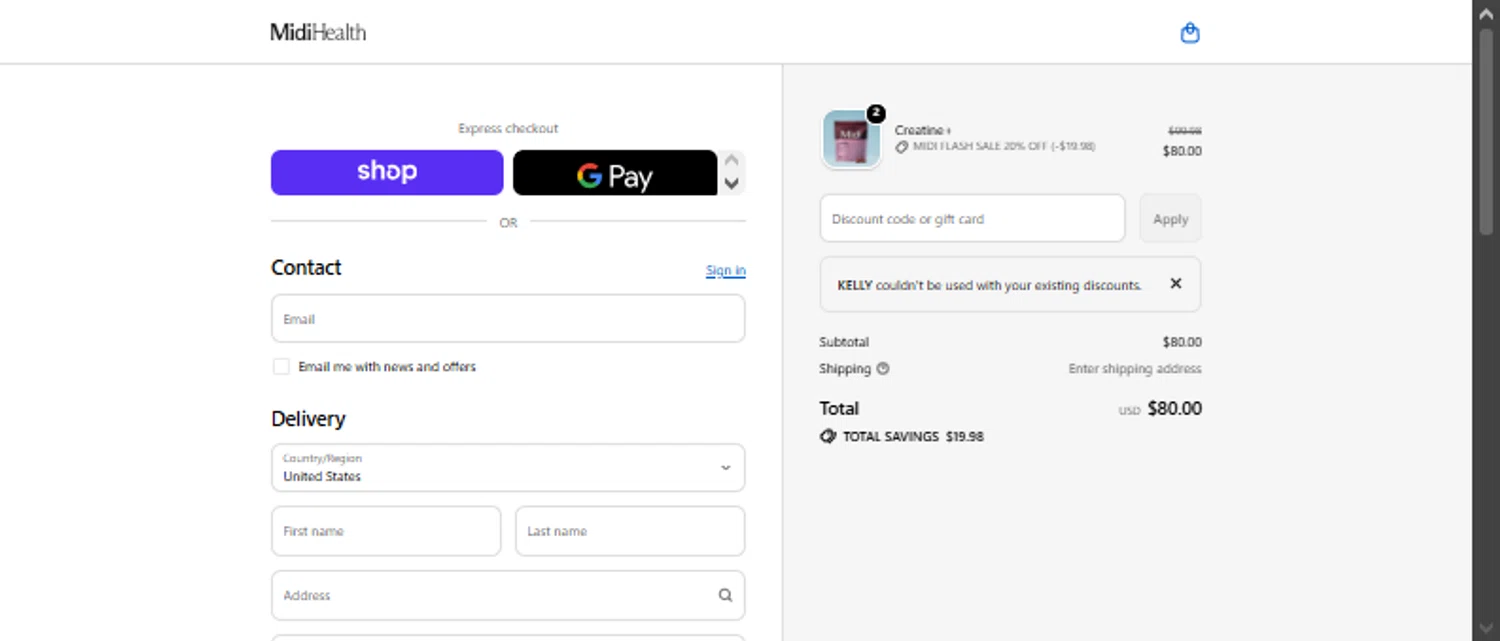Open the shopping bag cart icon
The height and width of the screenshot is (641, 1500).
click(x=1189, y=33)
